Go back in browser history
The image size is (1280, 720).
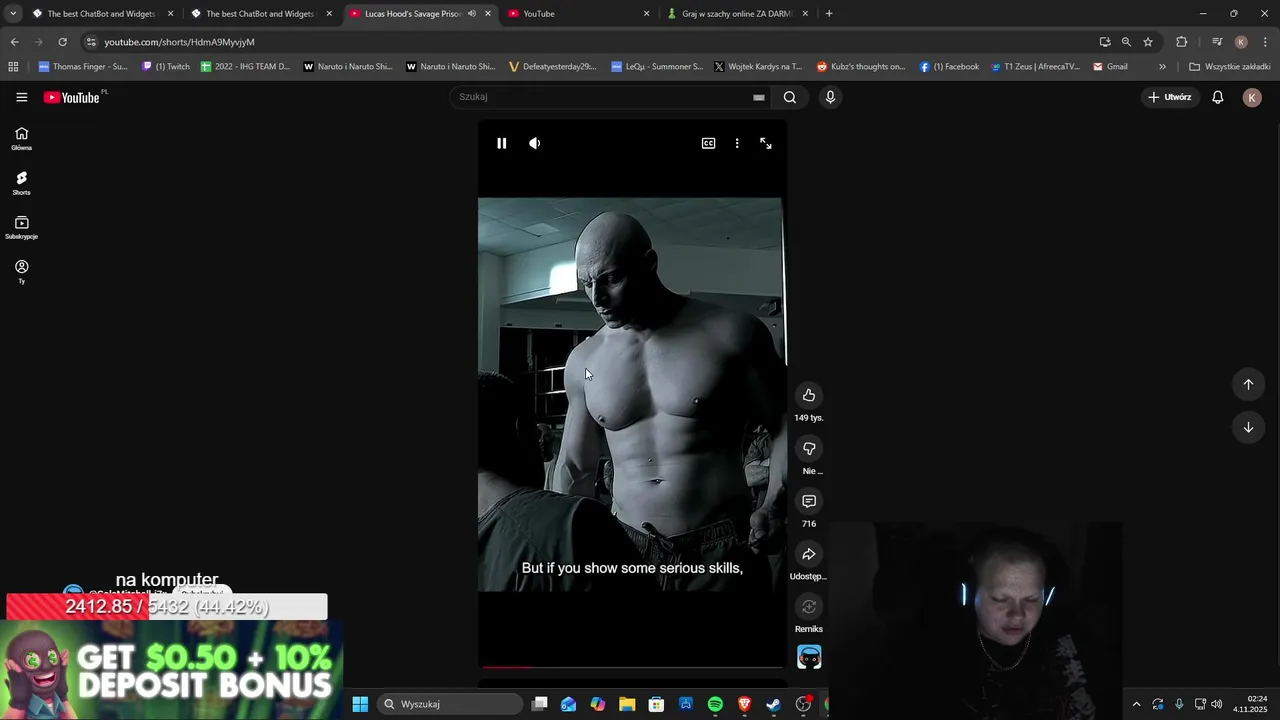(x=14, y=42)
